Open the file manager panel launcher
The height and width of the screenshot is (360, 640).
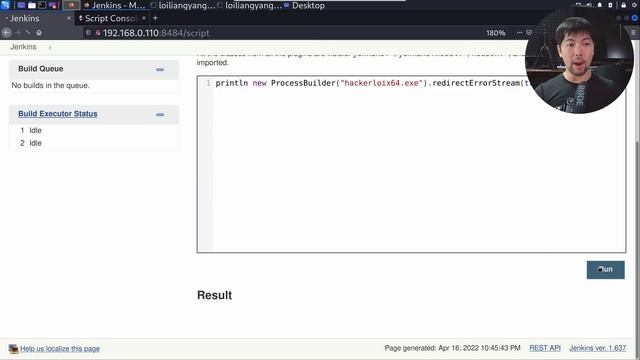pyautogui.click(x=31, y=5)
